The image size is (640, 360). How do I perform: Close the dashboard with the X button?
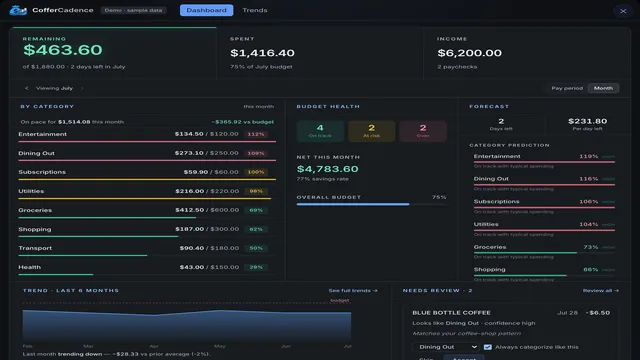point(623,11)
